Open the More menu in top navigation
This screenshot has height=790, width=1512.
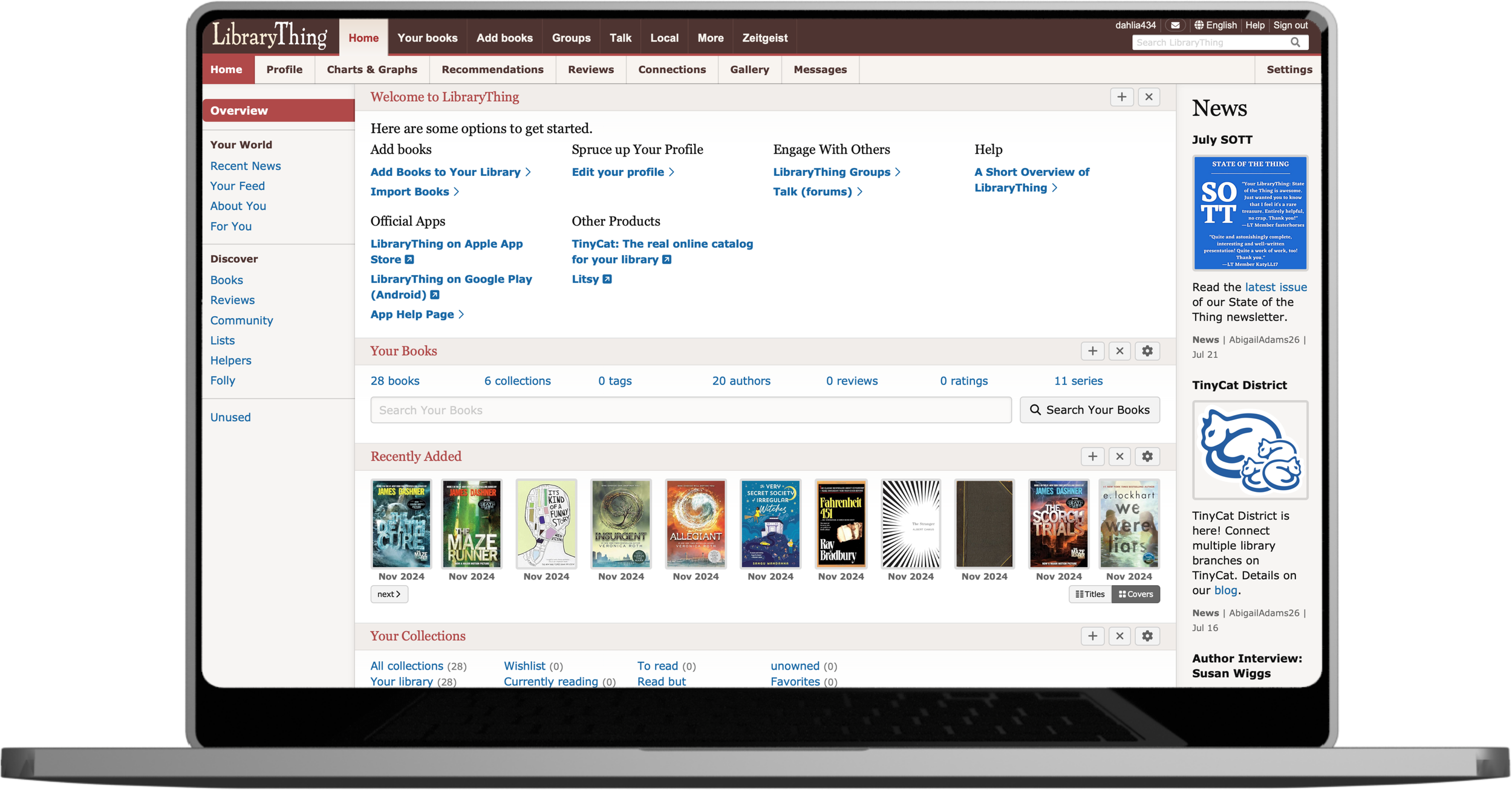tap(710, 38)
